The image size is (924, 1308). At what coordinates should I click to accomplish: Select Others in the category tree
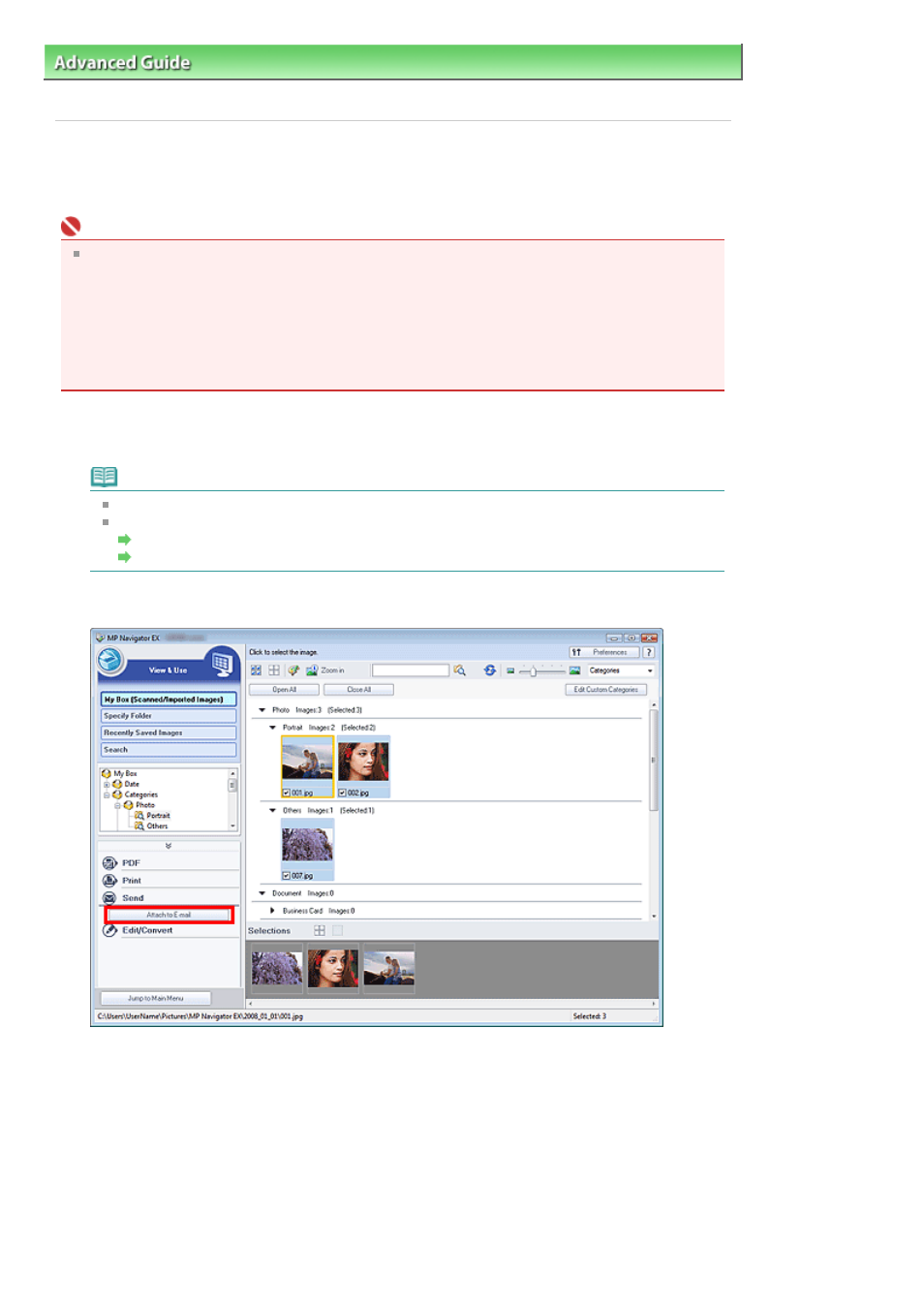pyautogui.click(x=157, y=826)
